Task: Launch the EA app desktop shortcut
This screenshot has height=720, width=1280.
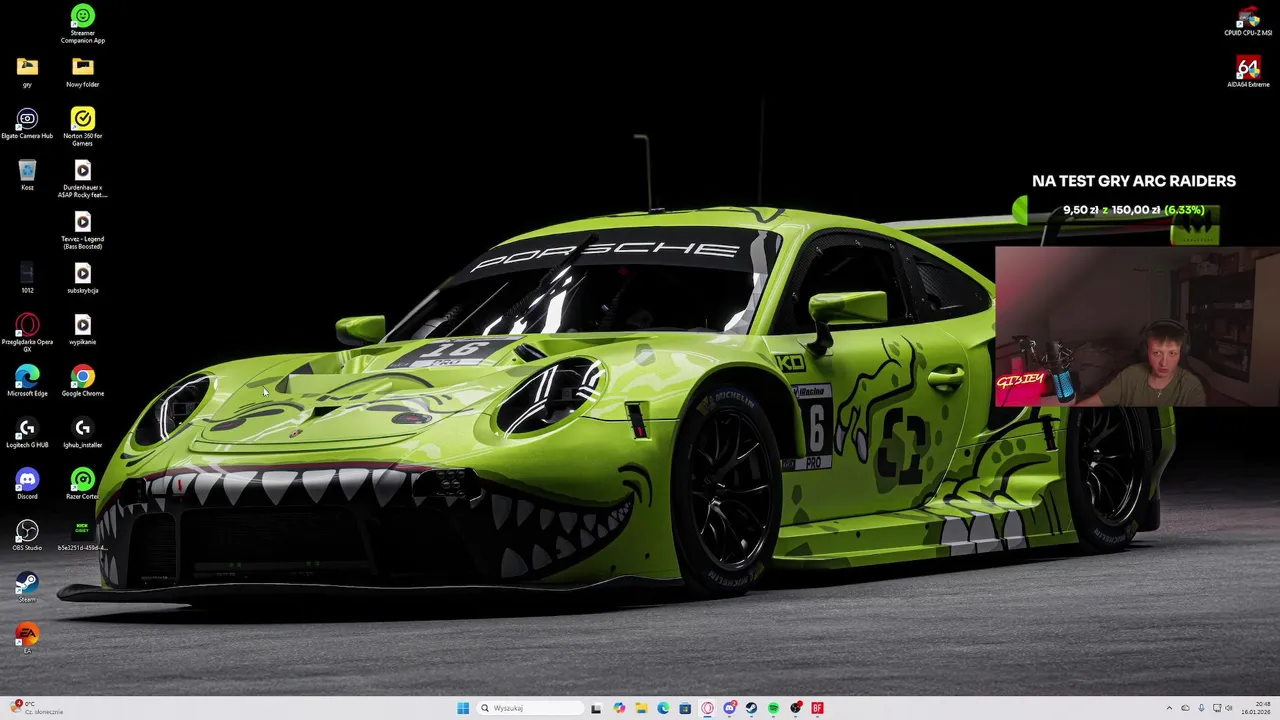Action: click(27, 639)
